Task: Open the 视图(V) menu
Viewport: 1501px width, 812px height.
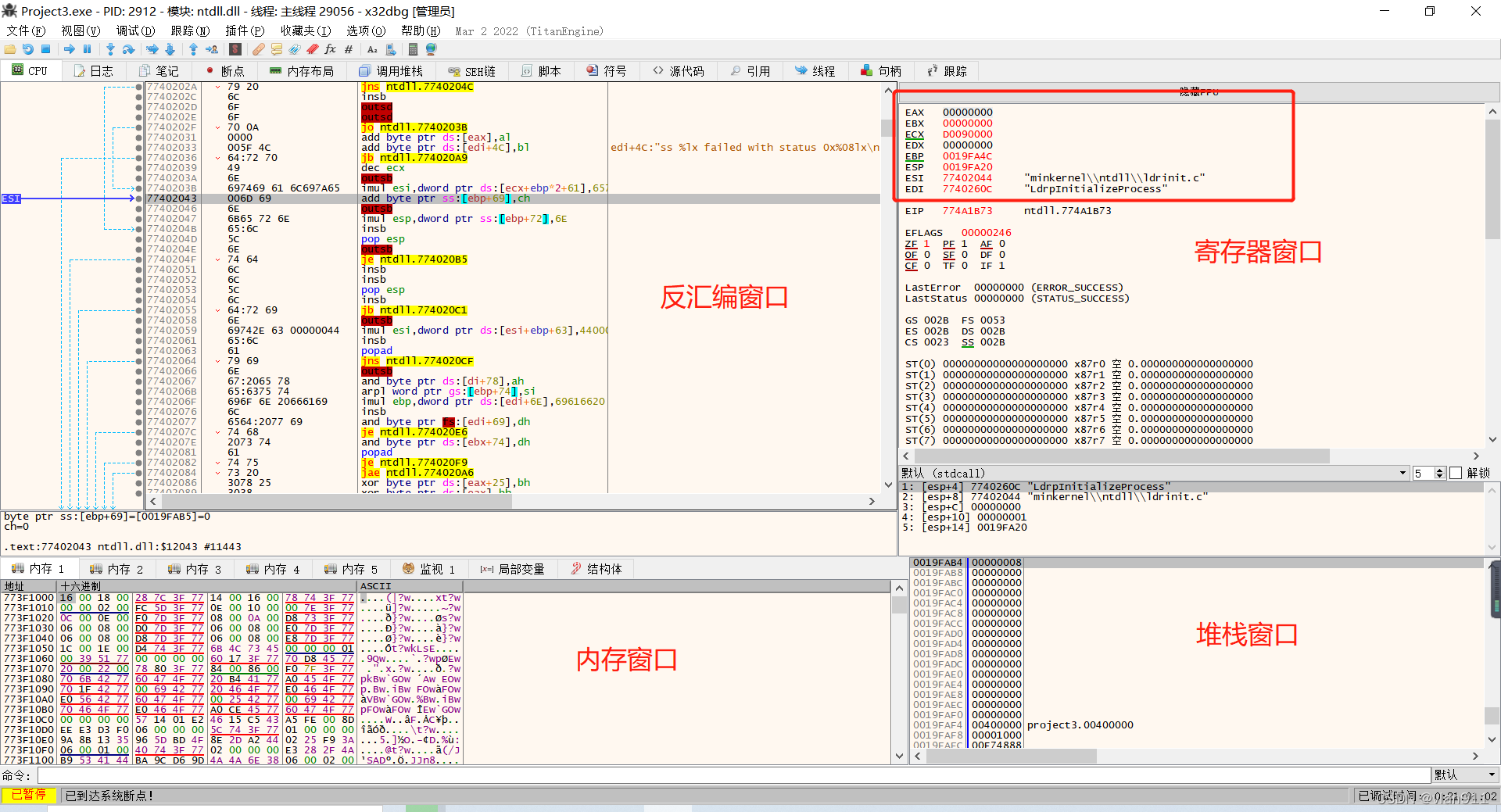Action: (x=81, y=30)
